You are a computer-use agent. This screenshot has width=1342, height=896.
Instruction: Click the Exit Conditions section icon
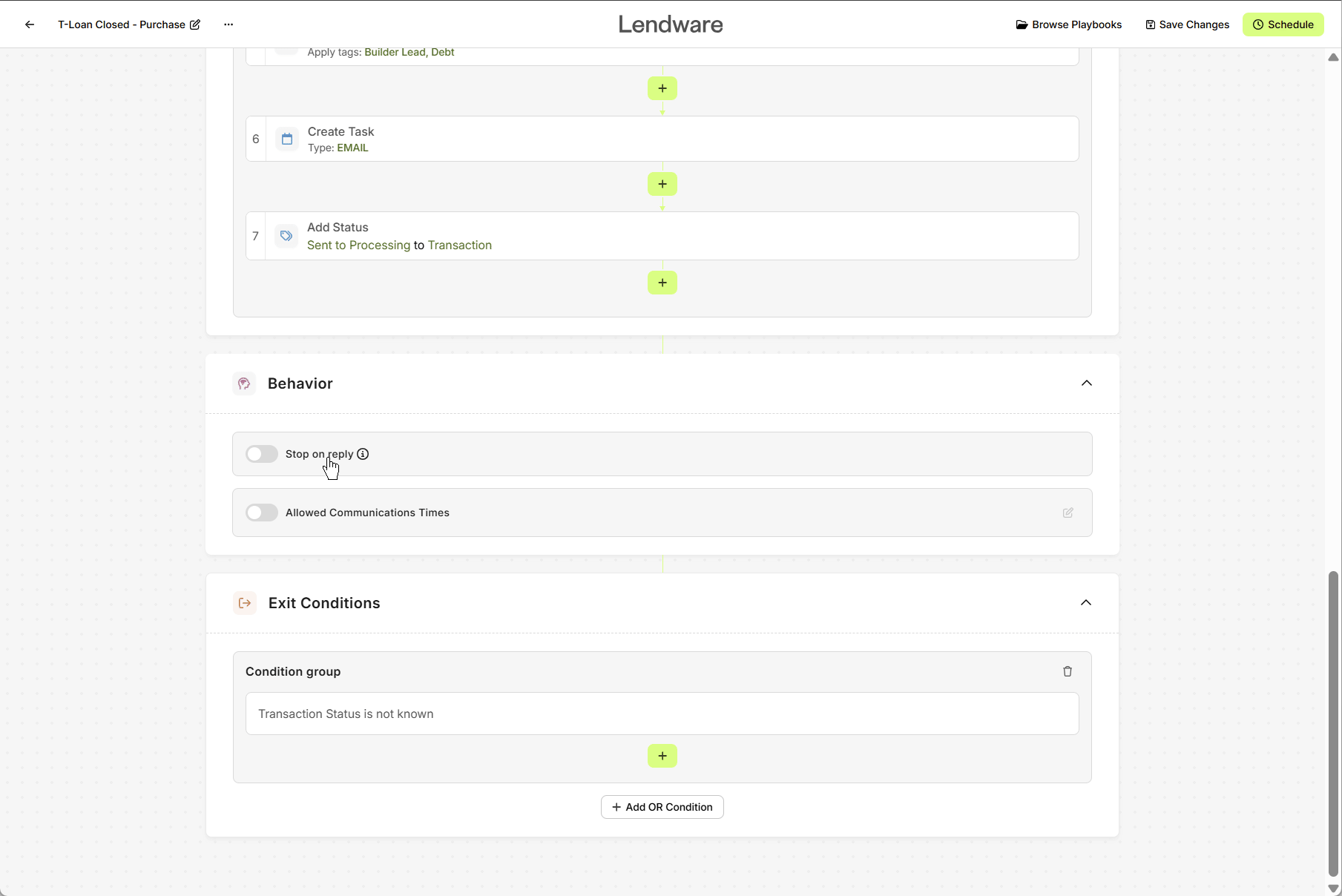[x=245, y=603]
